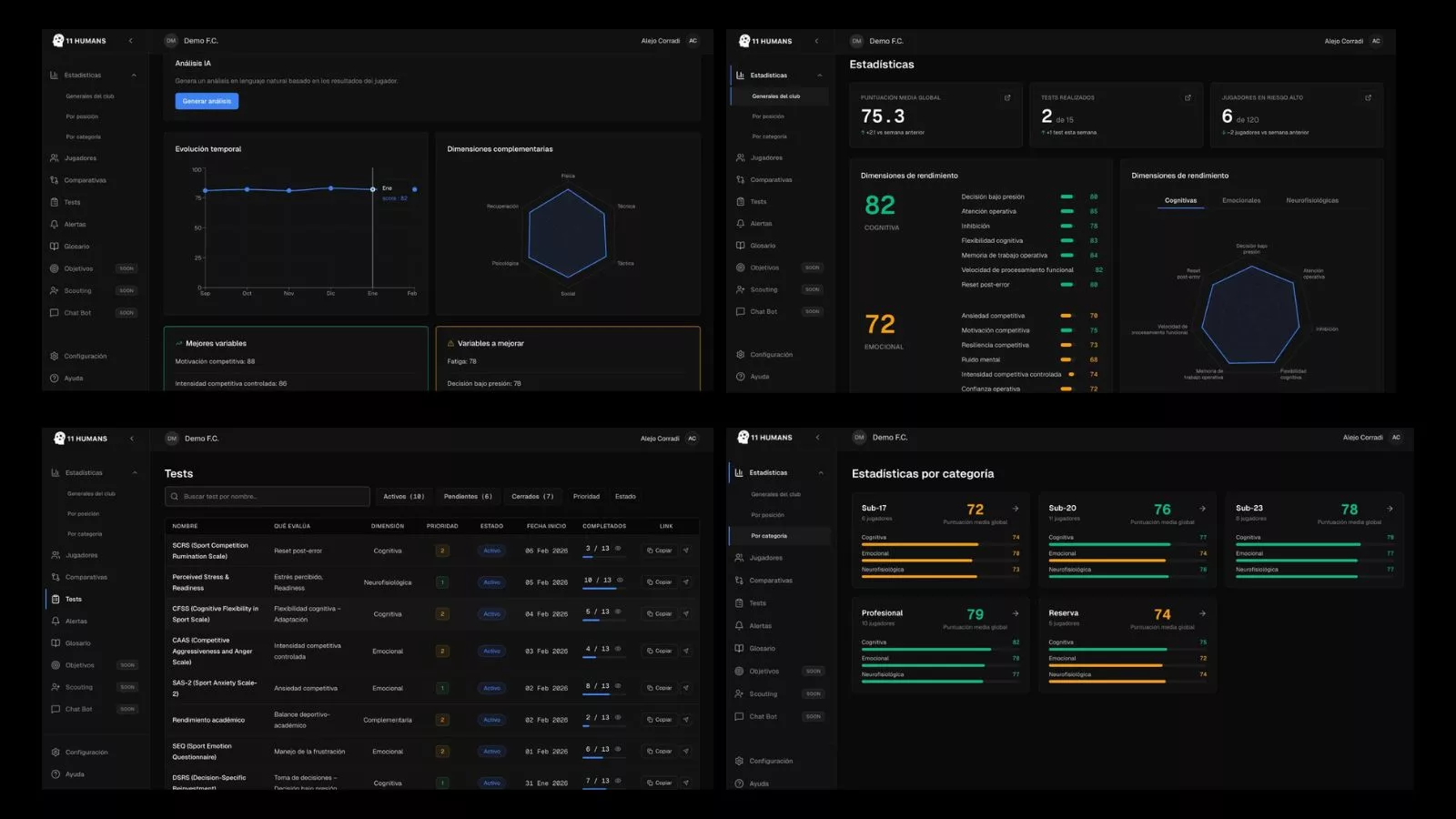Open external link on Jugadores en Riesgo Alto card
1456x819 pixels.
(x=1368, y=97)
